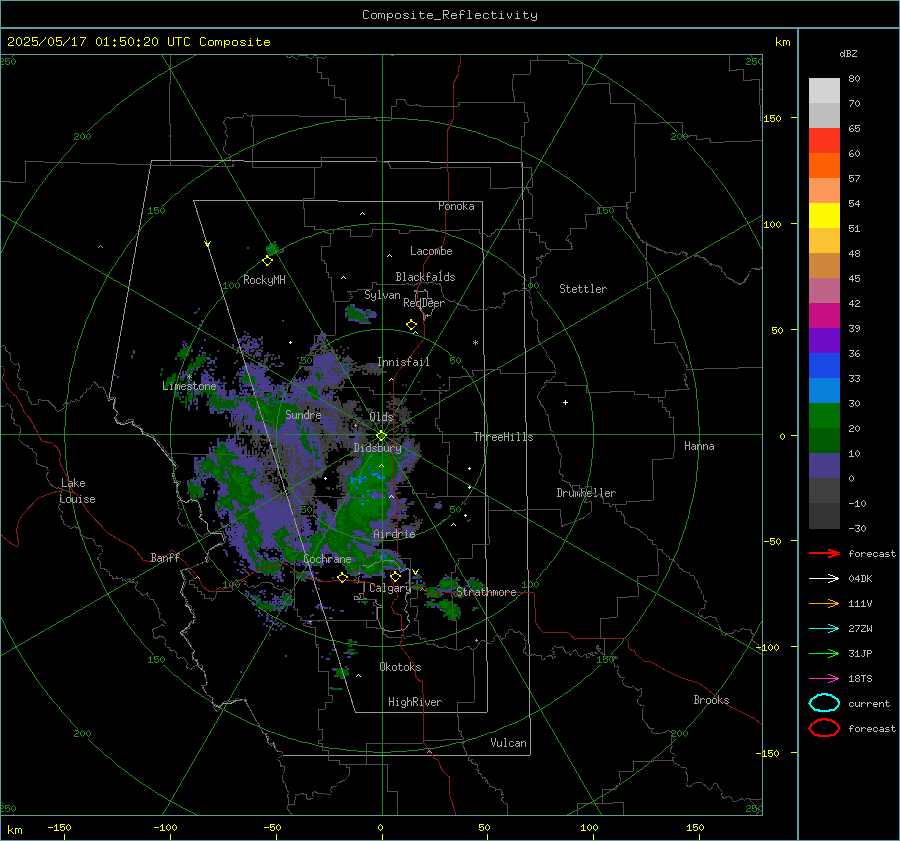Image resolution: width=900 pixels, height=841 pixels.
Task: Click the cyan 'current' ellipse in legend
Action: pyautogui.click(x=824, y=703)
